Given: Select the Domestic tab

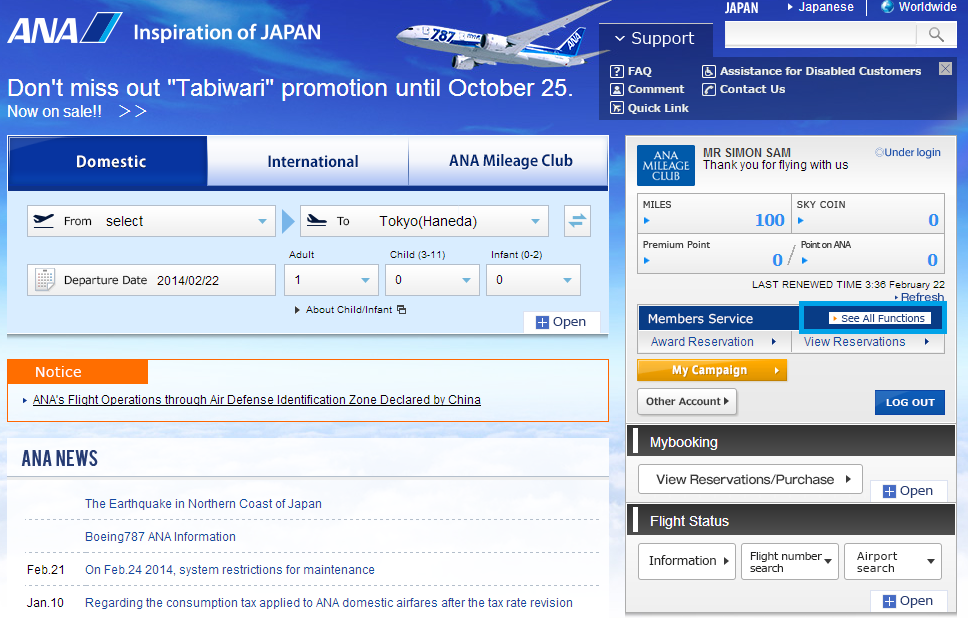Looking at the screenshot, I should point(108,162).
